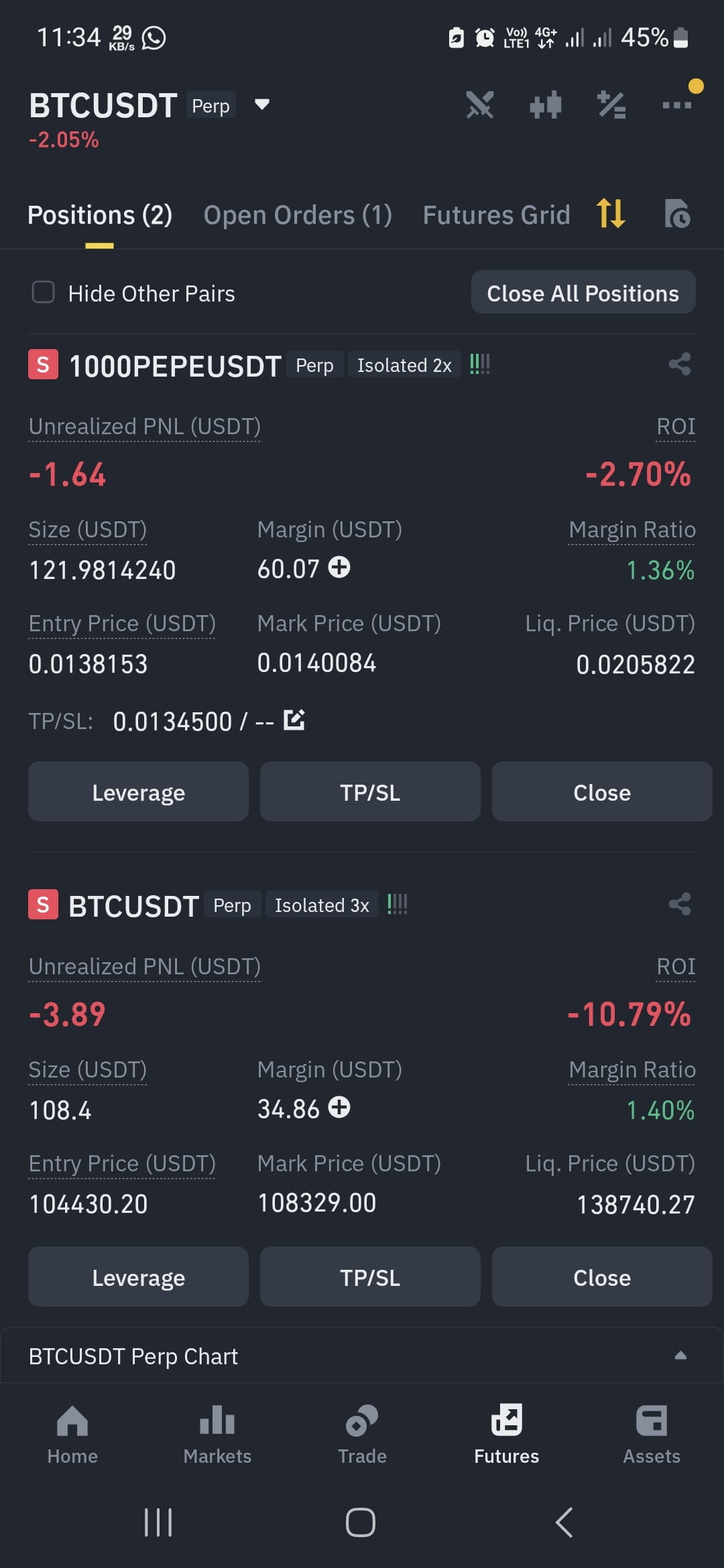724x1568 pixels.
Task: Tap the yellow sort arrows icon
Action: coord(611,214)
